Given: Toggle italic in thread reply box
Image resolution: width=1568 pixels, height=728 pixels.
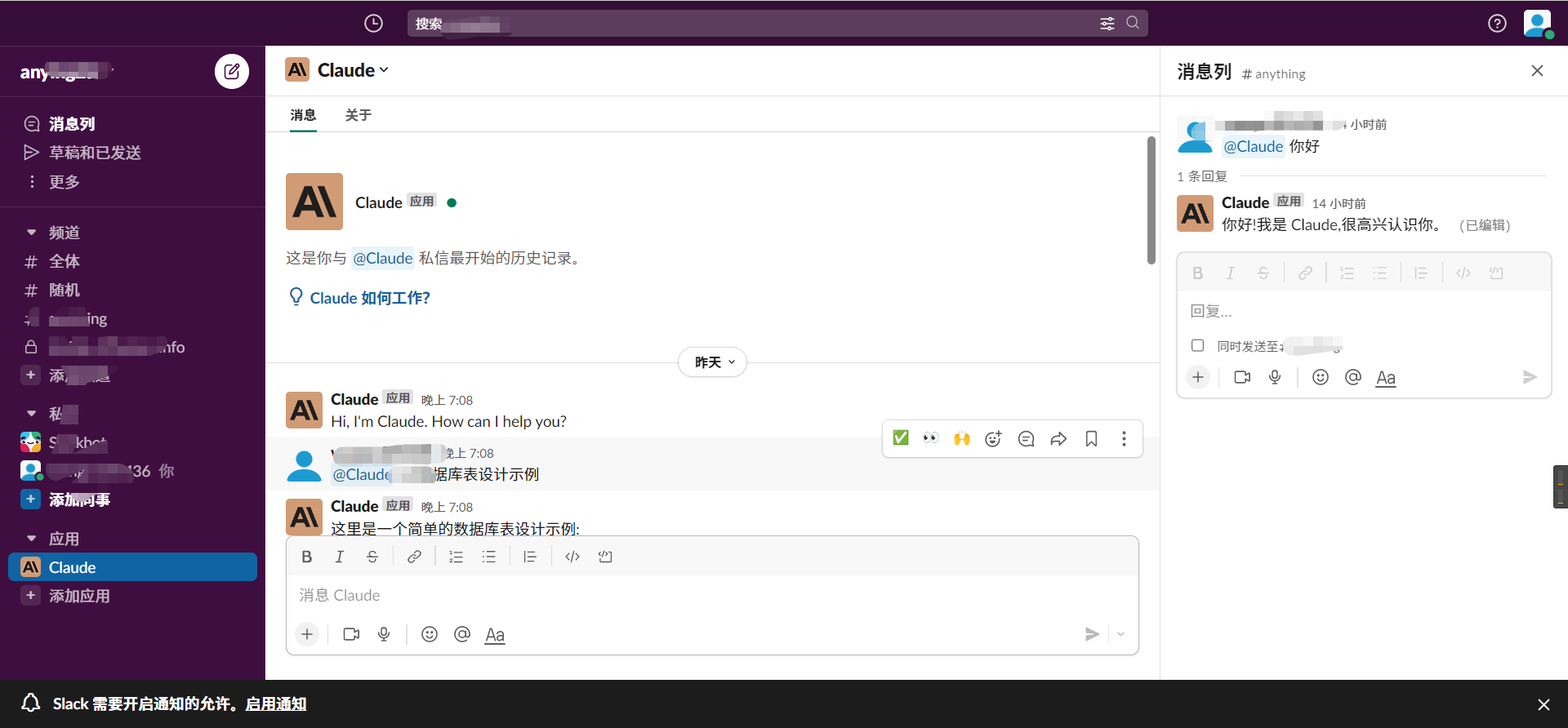Looking at the screenshot, I should point(1231,273).
